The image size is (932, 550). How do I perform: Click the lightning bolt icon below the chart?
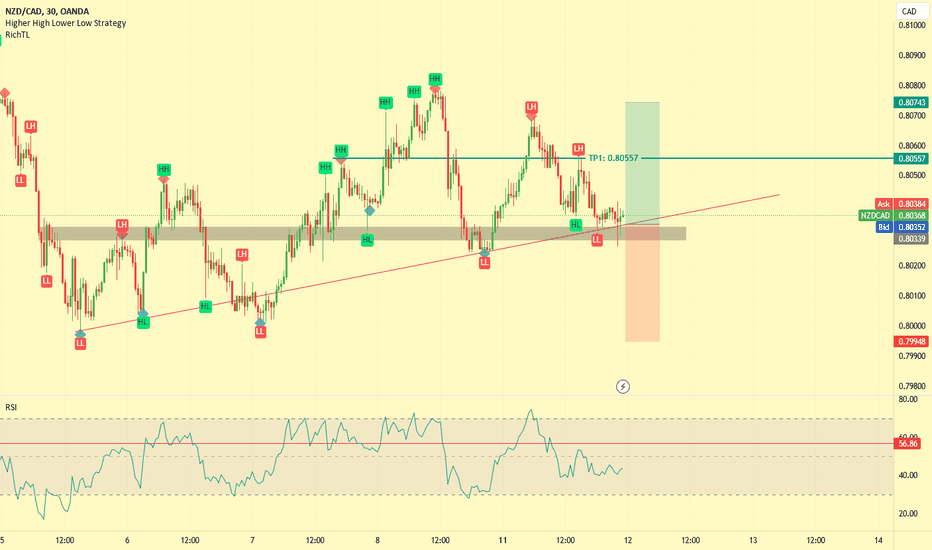[x=623, y=387]
